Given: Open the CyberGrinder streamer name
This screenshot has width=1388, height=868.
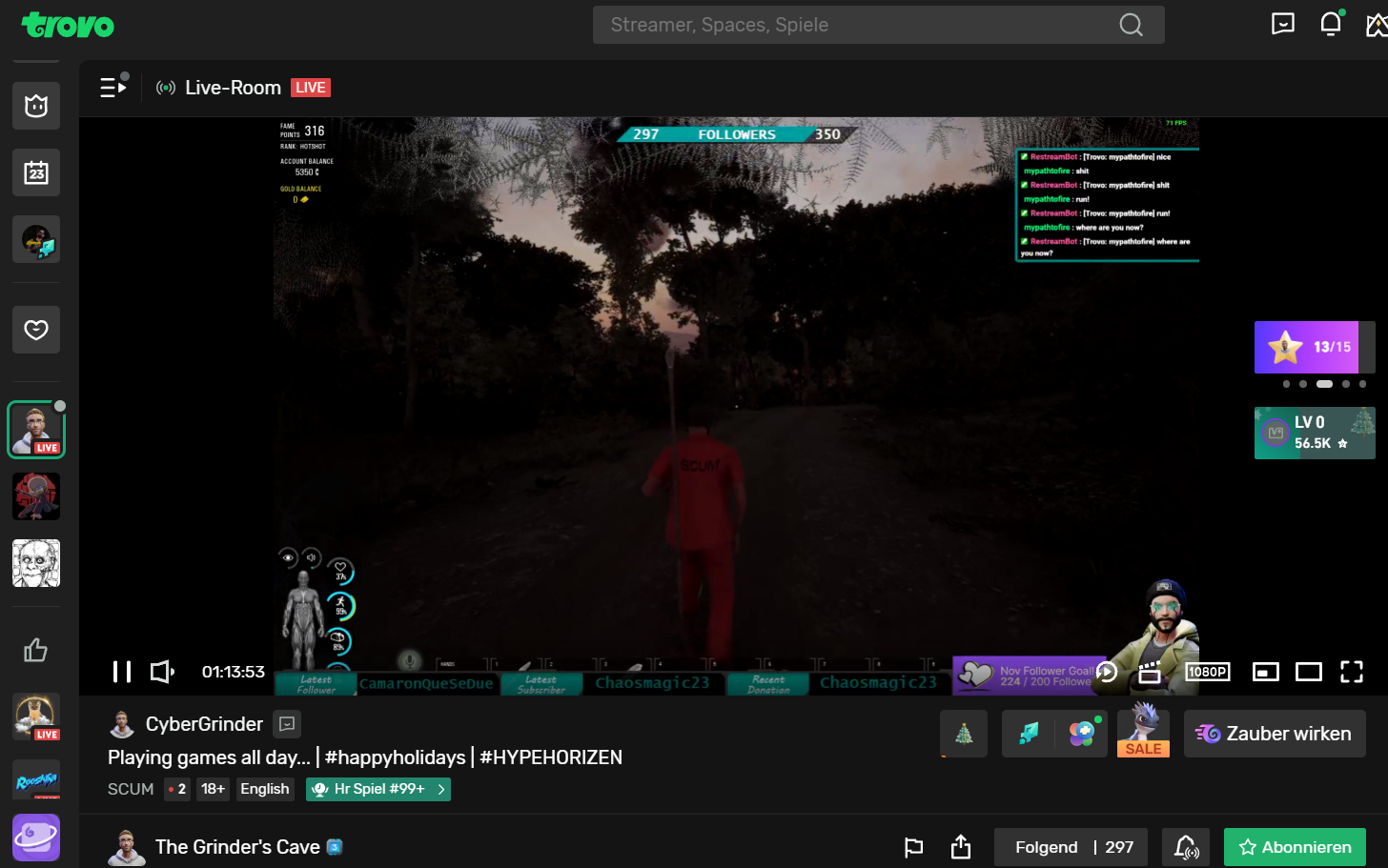Looking at the screenshot, I should 204,724.
